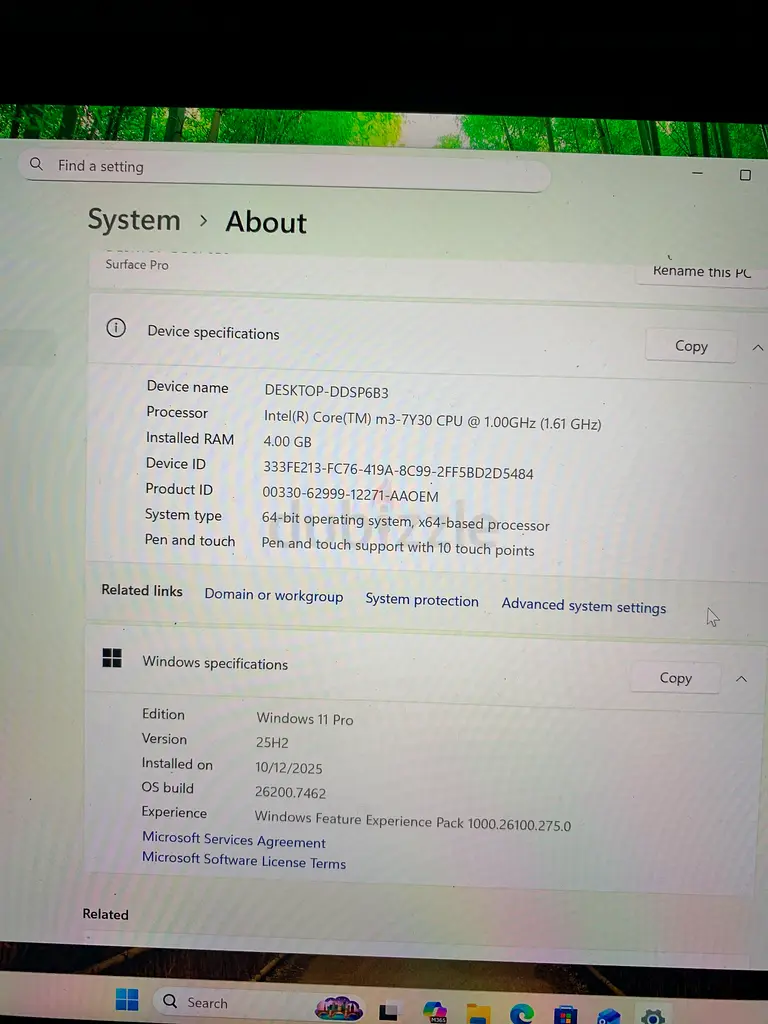
Task: Copy the Device specifications
Action: (x=691, y=346)
